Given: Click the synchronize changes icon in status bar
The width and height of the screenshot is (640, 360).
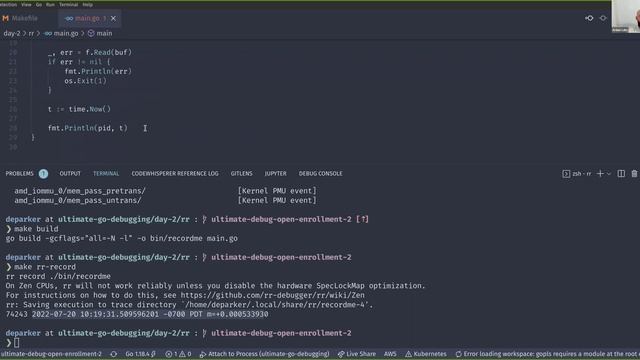Looking at the screenshot, I should 114,354.
